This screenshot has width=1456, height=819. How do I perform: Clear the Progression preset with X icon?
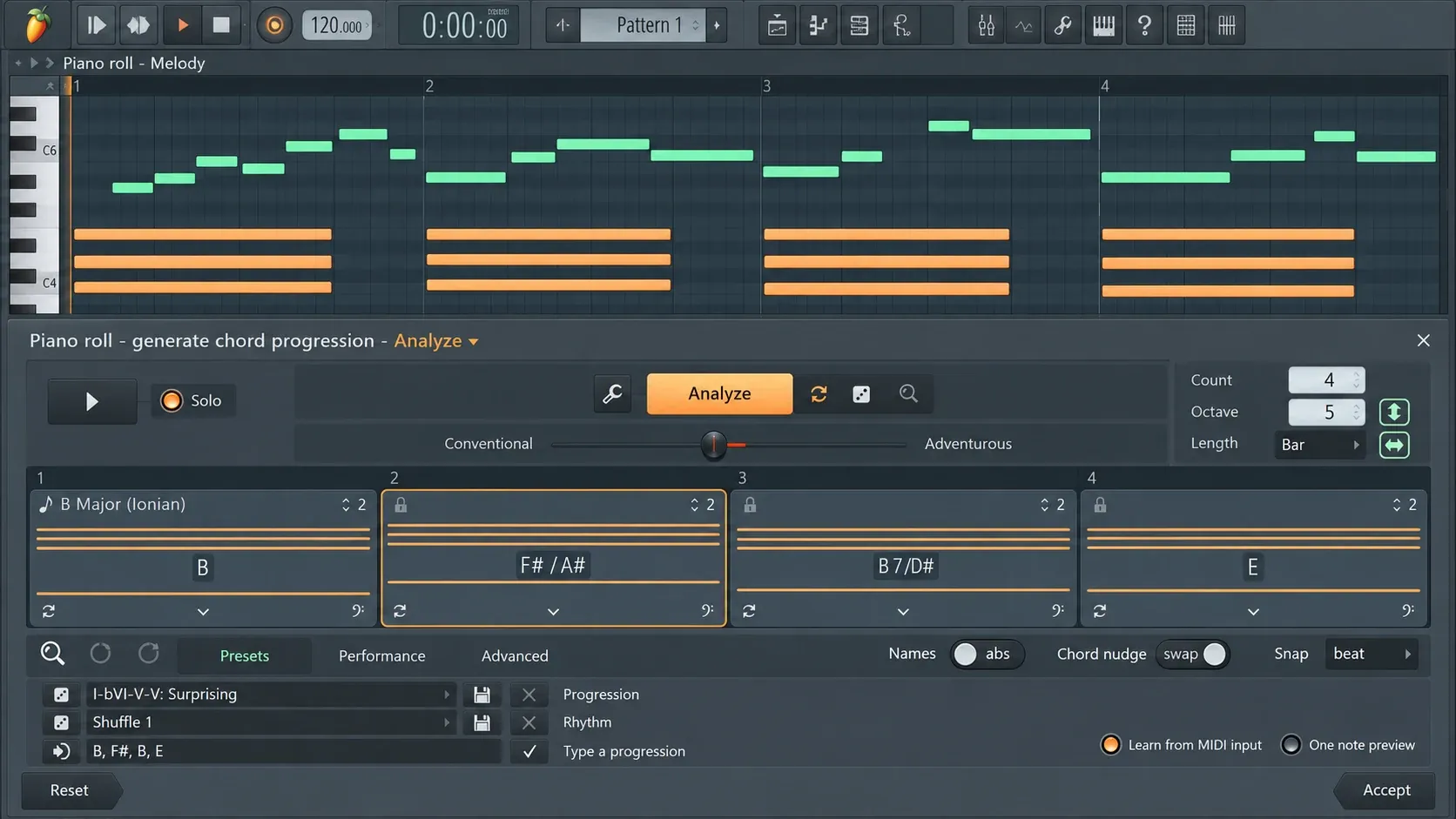point(529,695)
